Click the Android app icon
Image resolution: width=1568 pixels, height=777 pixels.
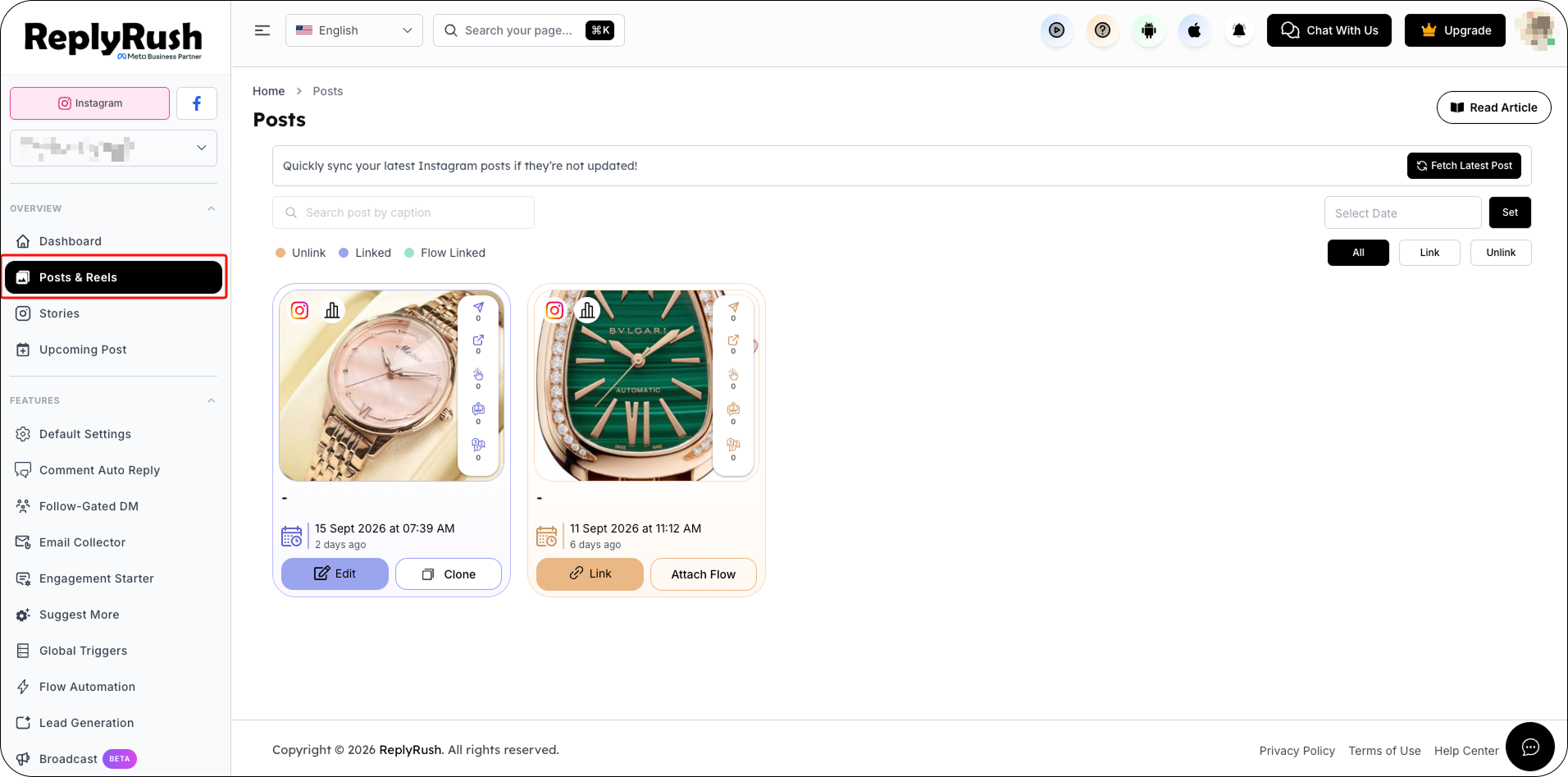tap(1149, 30)
